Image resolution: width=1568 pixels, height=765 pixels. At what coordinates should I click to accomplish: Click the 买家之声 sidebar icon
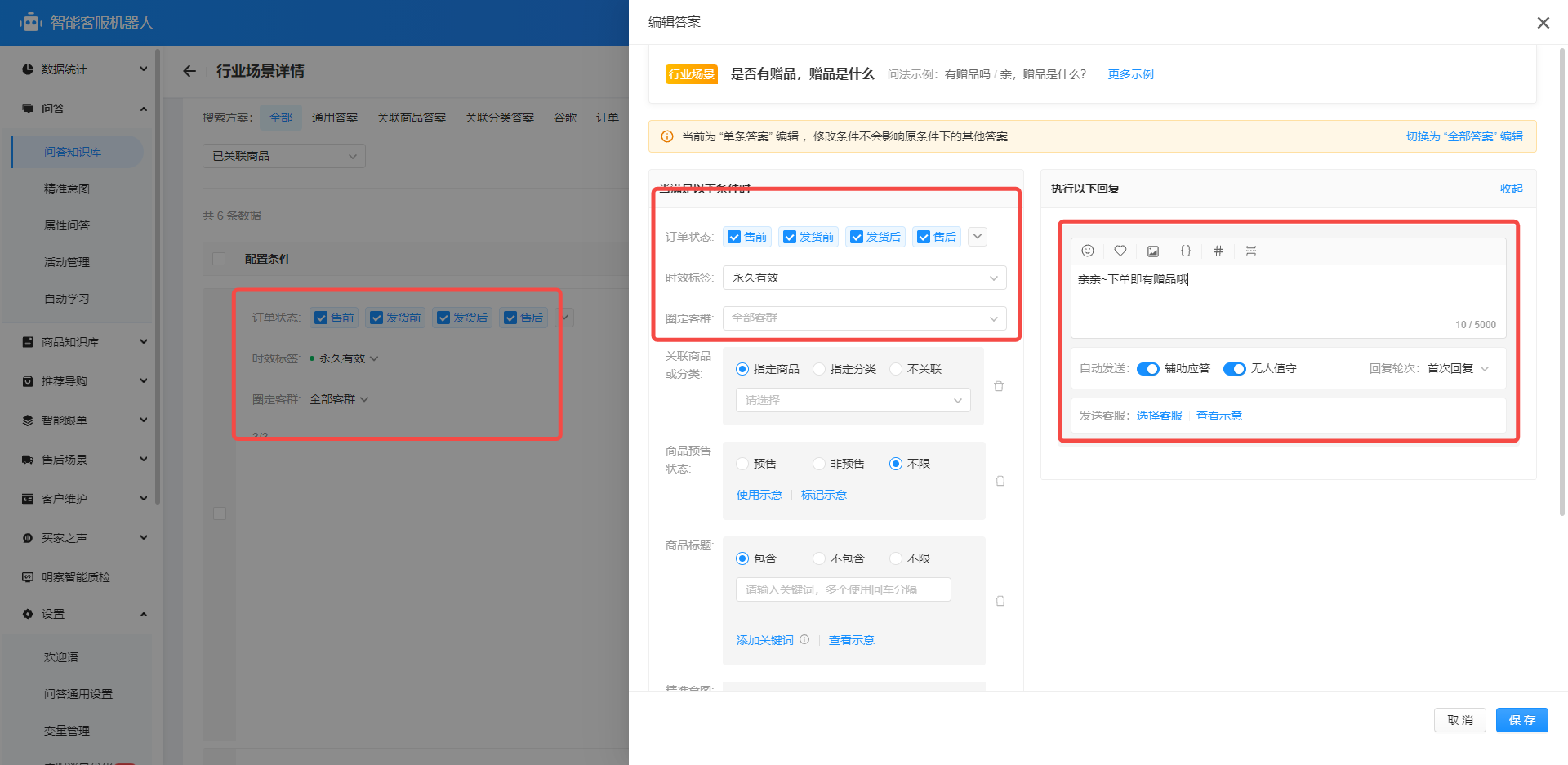[28, 538]
